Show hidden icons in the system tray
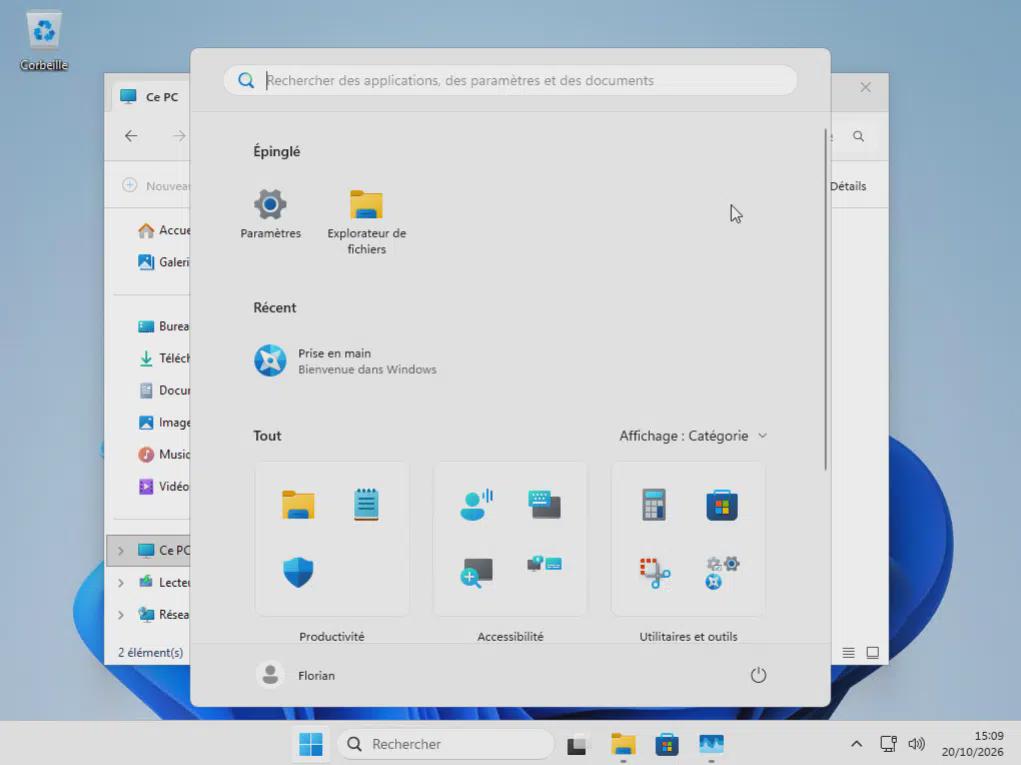This screenshot has height=765, width=1021. (x=856, y=744)
